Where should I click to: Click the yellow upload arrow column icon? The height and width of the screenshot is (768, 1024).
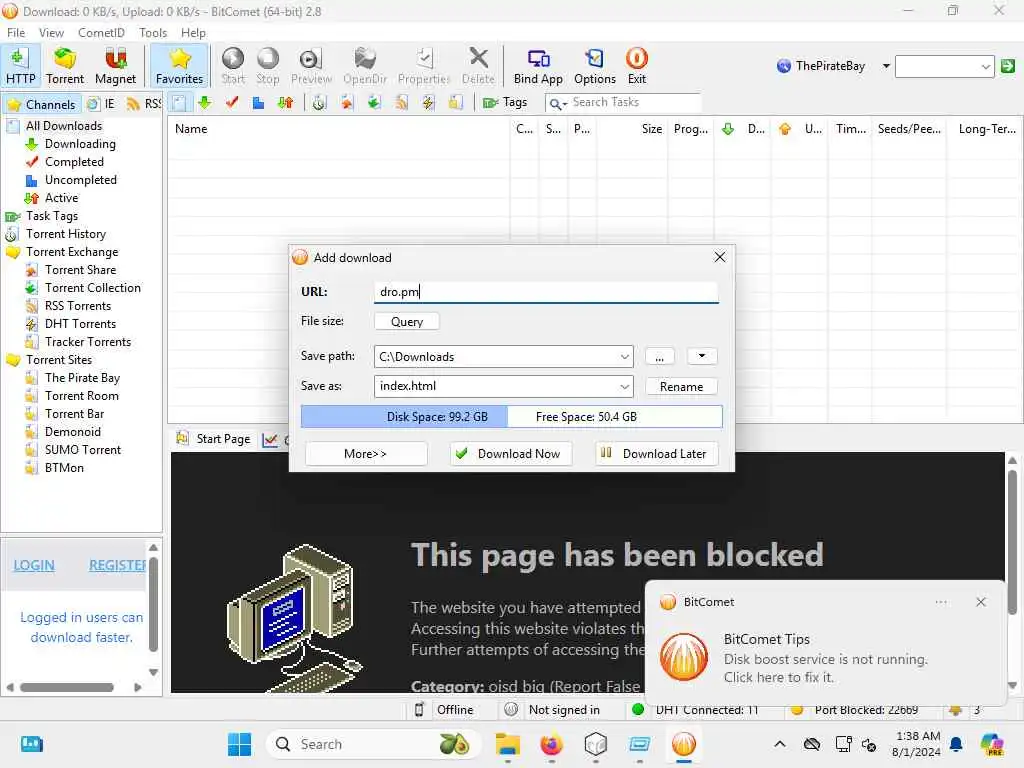pos(784,129)
